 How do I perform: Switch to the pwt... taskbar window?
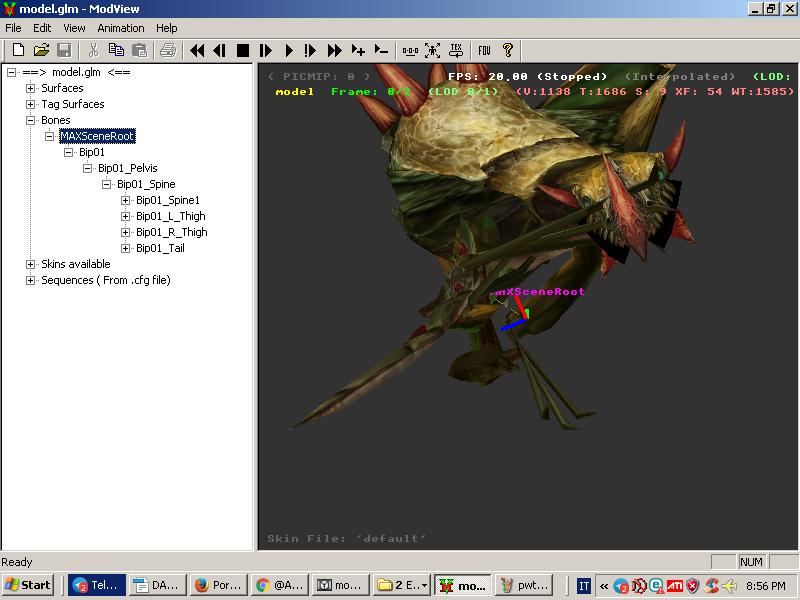[x=524, y=585]
